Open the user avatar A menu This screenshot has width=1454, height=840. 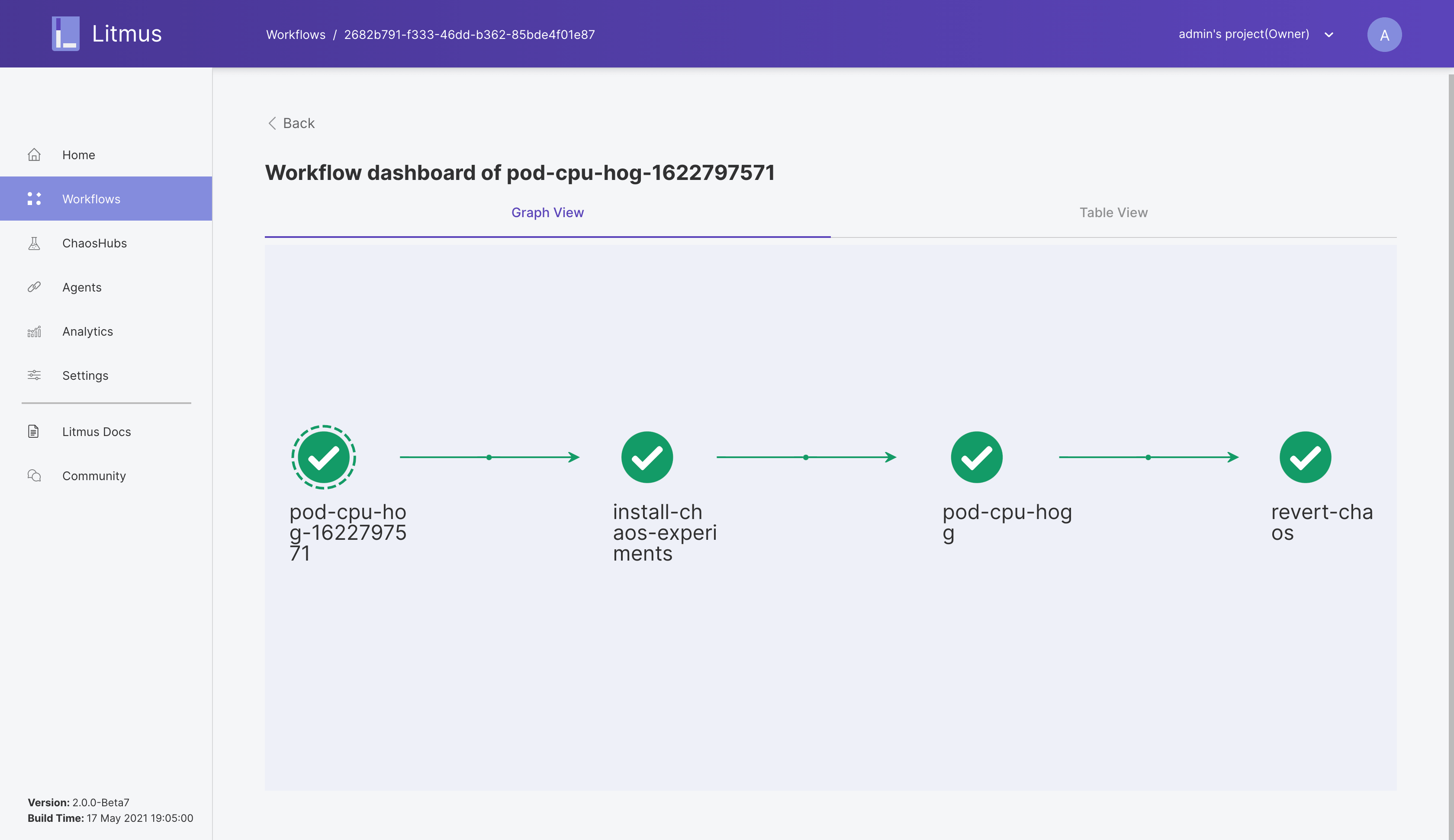point(1384,35)
